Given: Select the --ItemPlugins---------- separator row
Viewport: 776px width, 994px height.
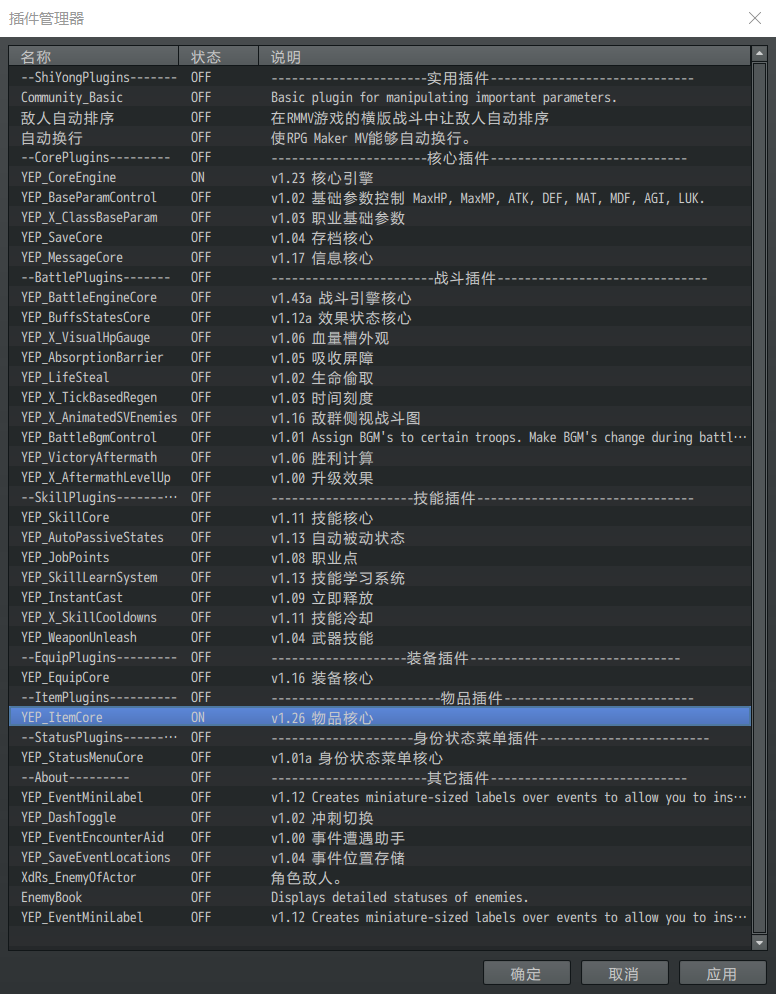Looking at the screenshot, I should [380, 697].
